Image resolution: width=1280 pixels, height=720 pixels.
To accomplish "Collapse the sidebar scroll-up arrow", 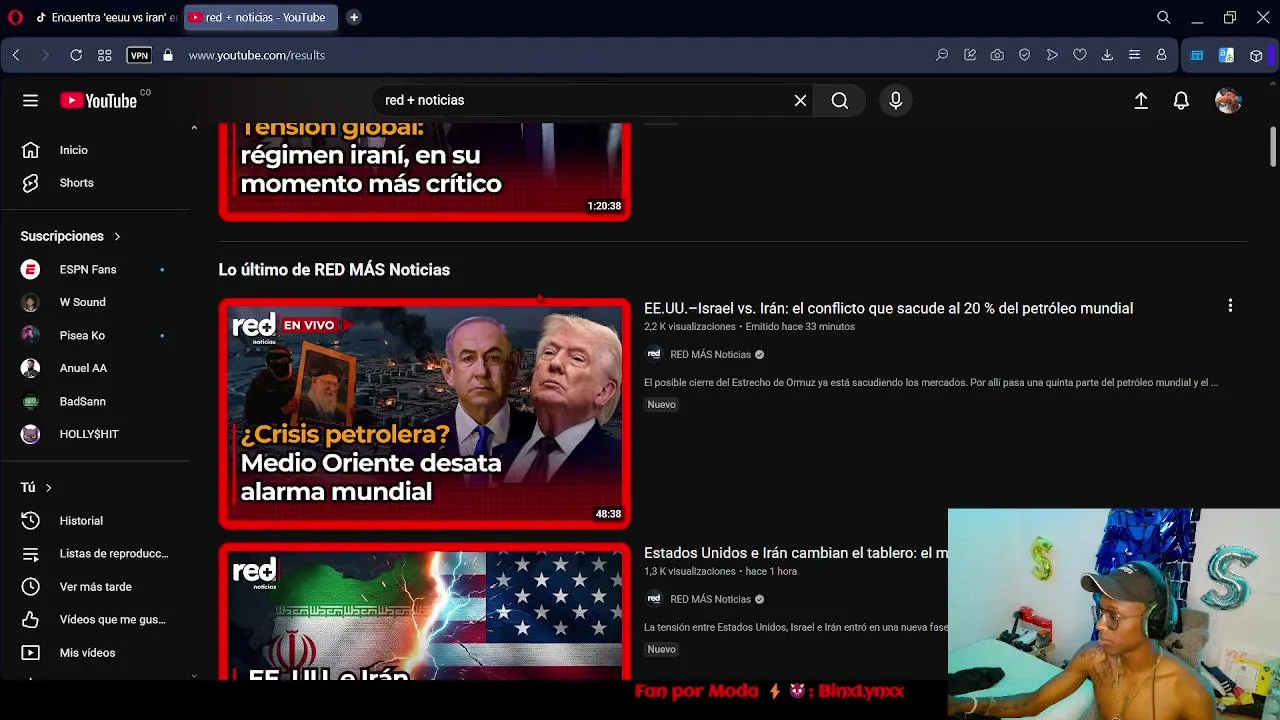I will 194,128.
